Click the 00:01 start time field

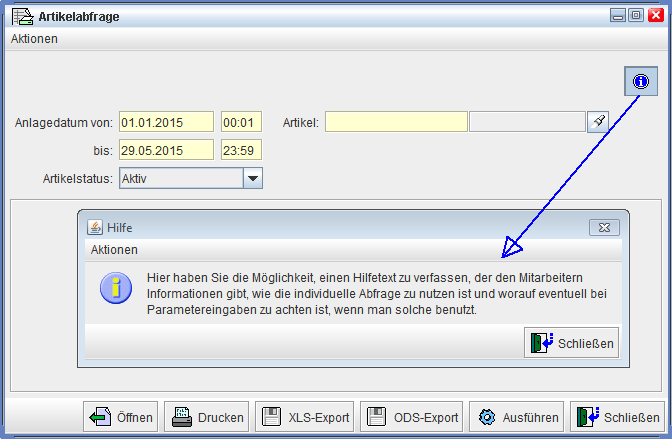(241, 122)
